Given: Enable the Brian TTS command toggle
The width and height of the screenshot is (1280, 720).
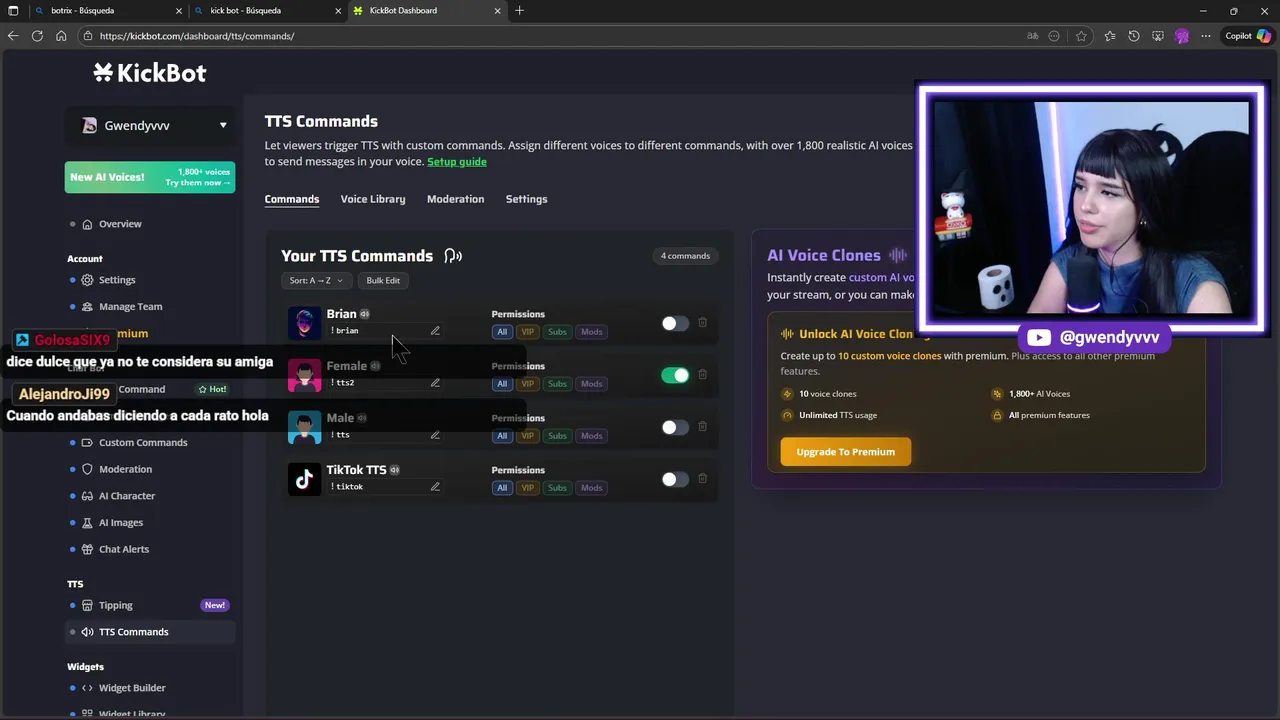Looking at the screenshot, I should pyautogui.click(x=675, y=323).
